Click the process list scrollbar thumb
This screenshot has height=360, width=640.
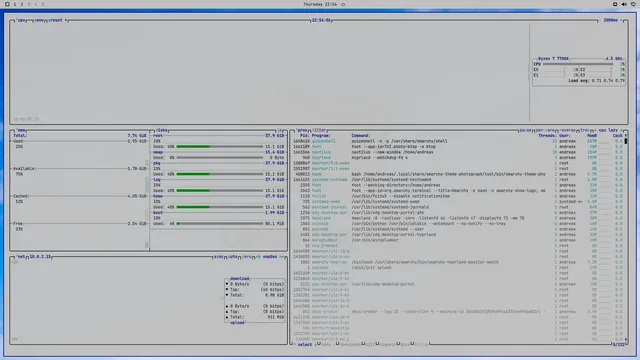point(626,141)
